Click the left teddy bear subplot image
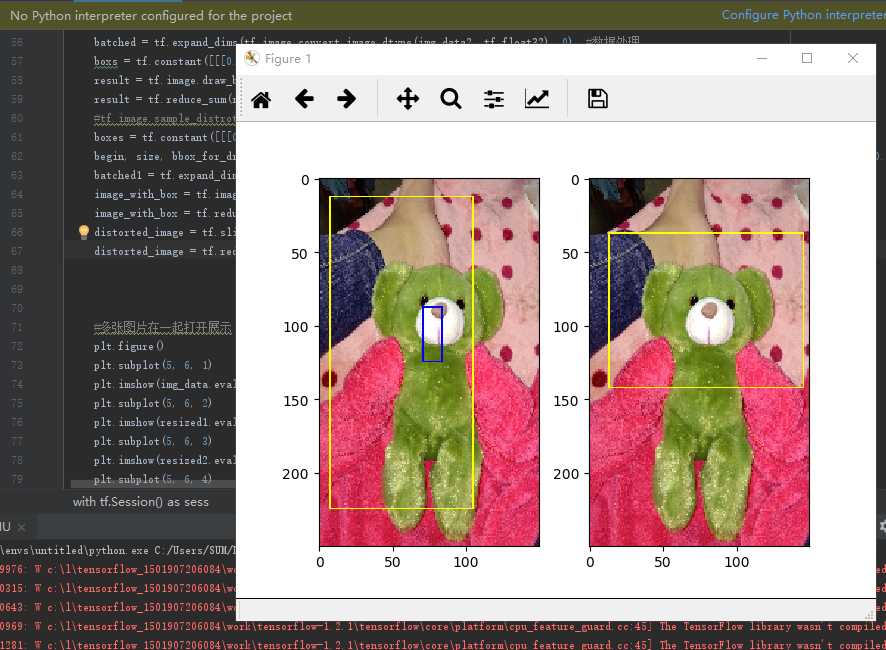 [x=429, y=362]
